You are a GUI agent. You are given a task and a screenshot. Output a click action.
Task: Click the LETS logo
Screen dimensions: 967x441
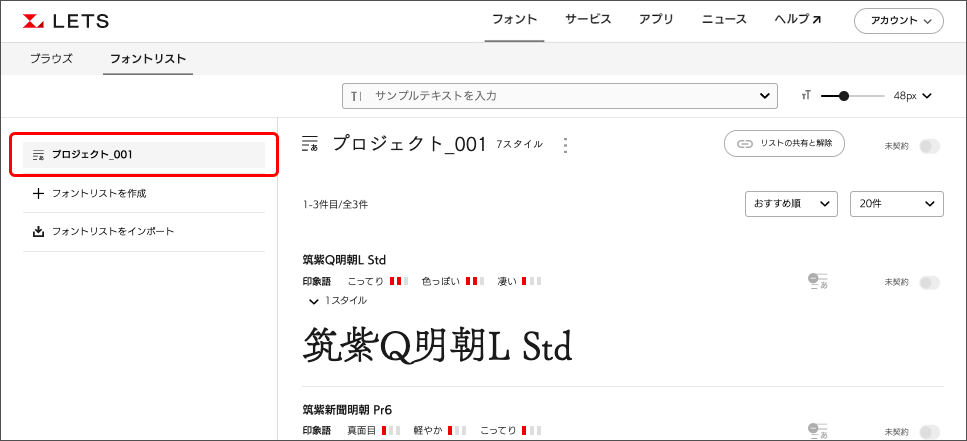[65, 21]
